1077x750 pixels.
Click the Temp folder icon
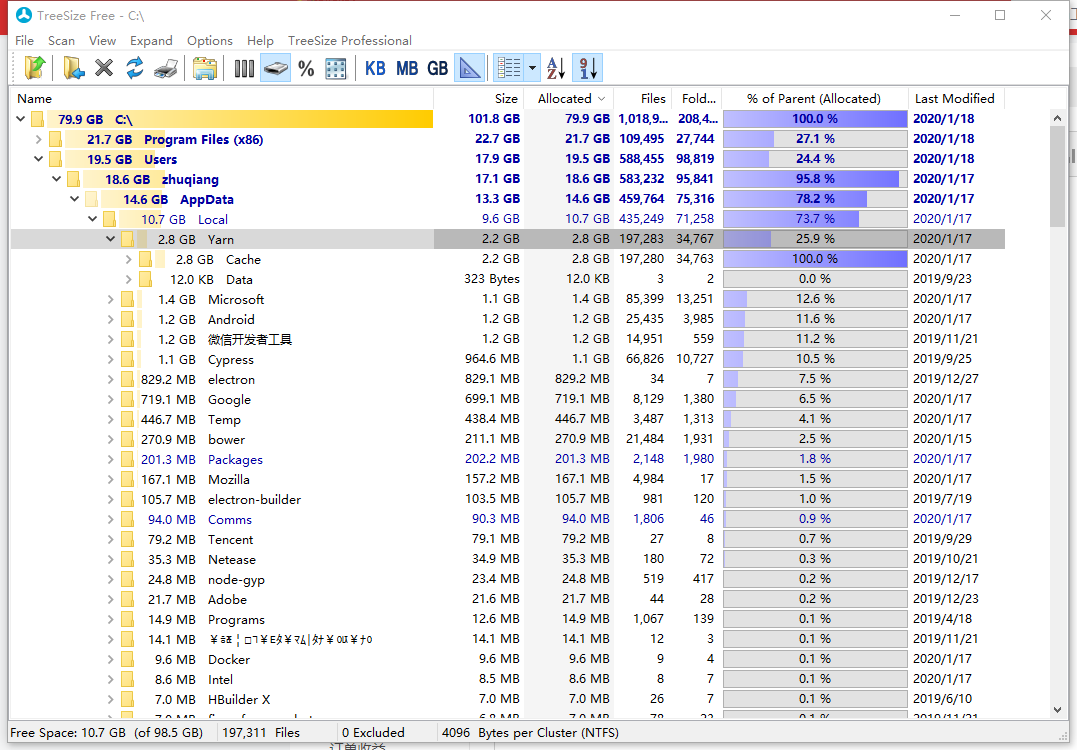127,419
